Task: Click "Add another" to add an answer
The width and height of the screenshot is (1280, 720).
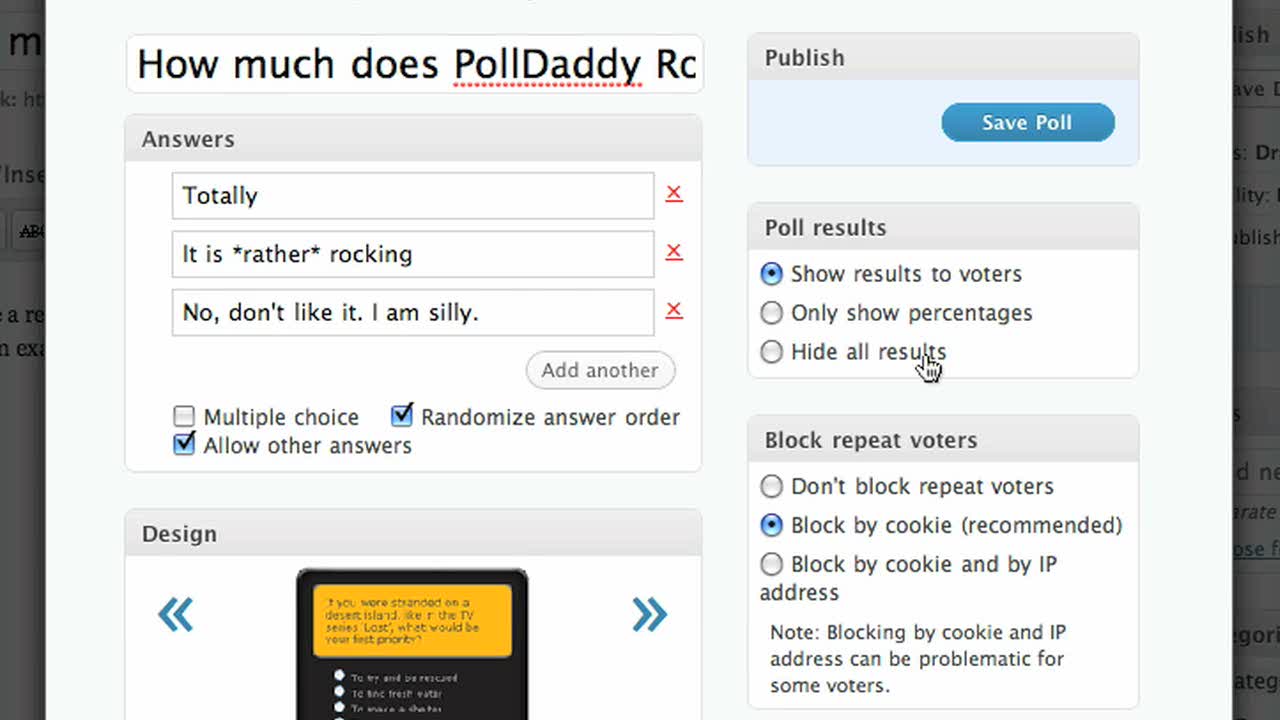Action: pos(600,370)
